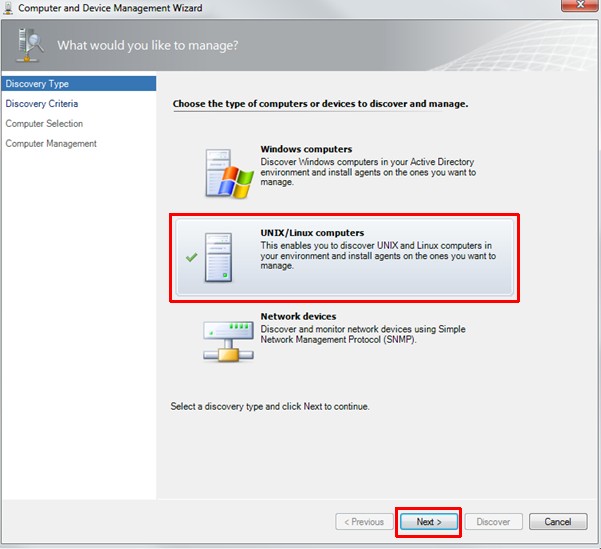Click the 'Choose the type of computers' heading
601x549 pixels.
320,104
